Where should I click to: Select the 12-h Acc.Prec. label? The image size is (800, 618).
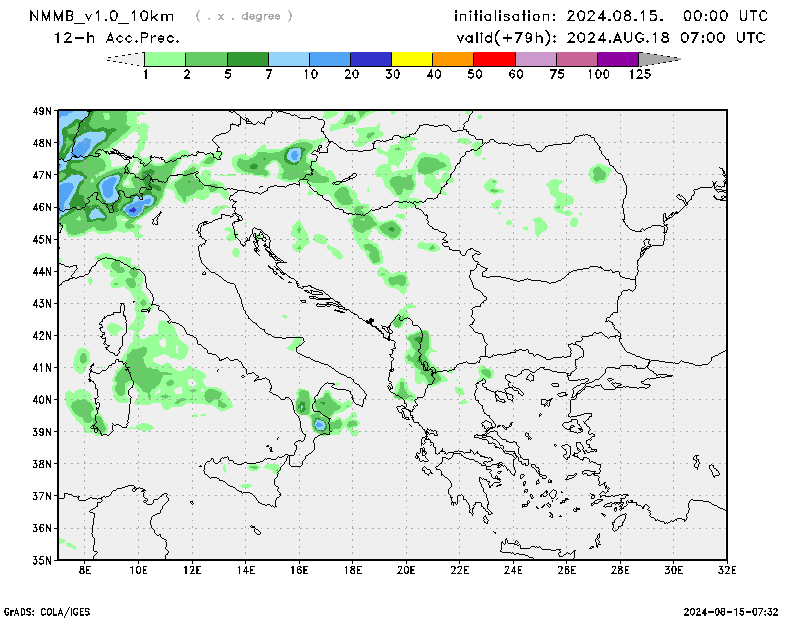tap(117, 38)
